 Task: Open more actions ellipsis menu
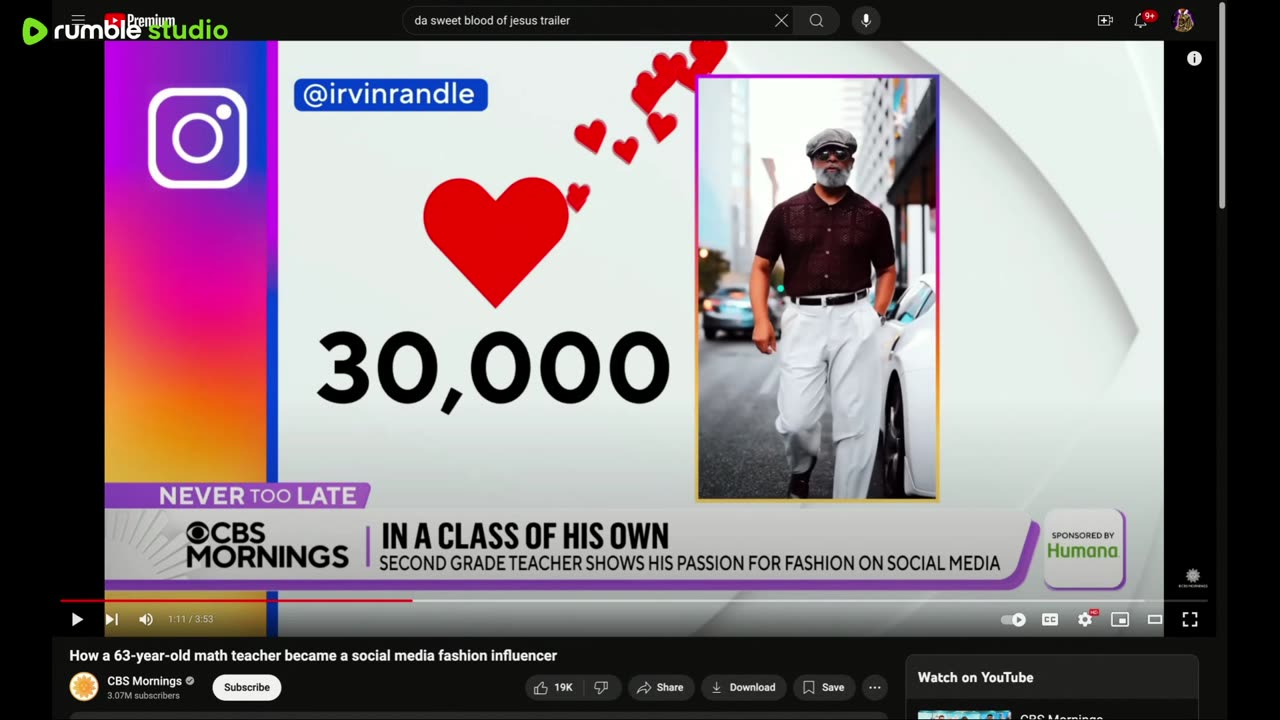[x=875, y=687]
